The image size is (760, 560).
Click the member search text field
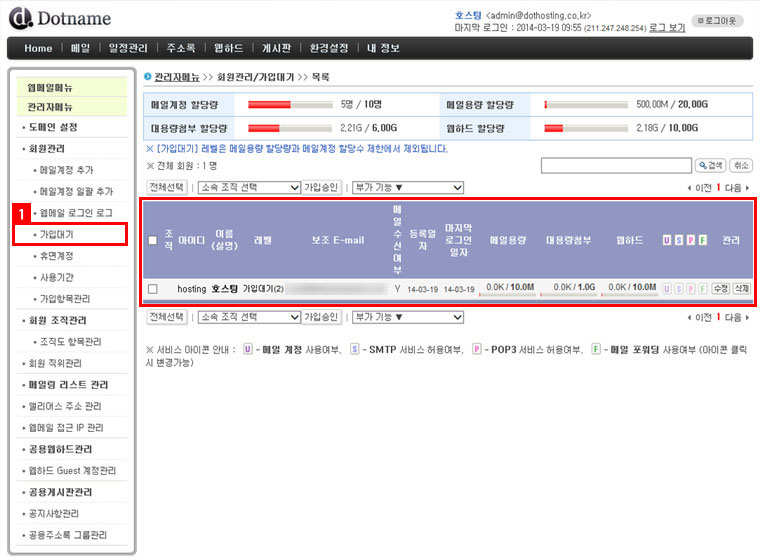pos(616,166)
